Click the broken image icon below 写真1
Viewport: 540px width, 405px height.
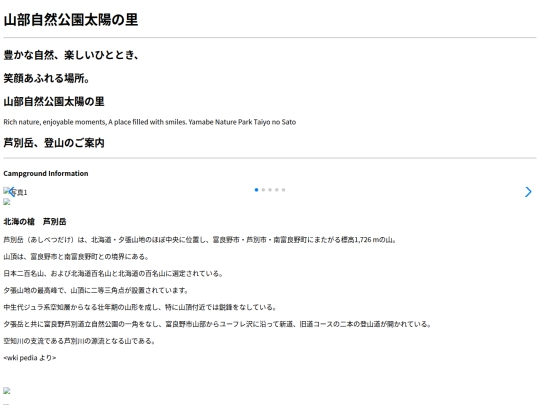pyautogui.click(x=7, y=202)
